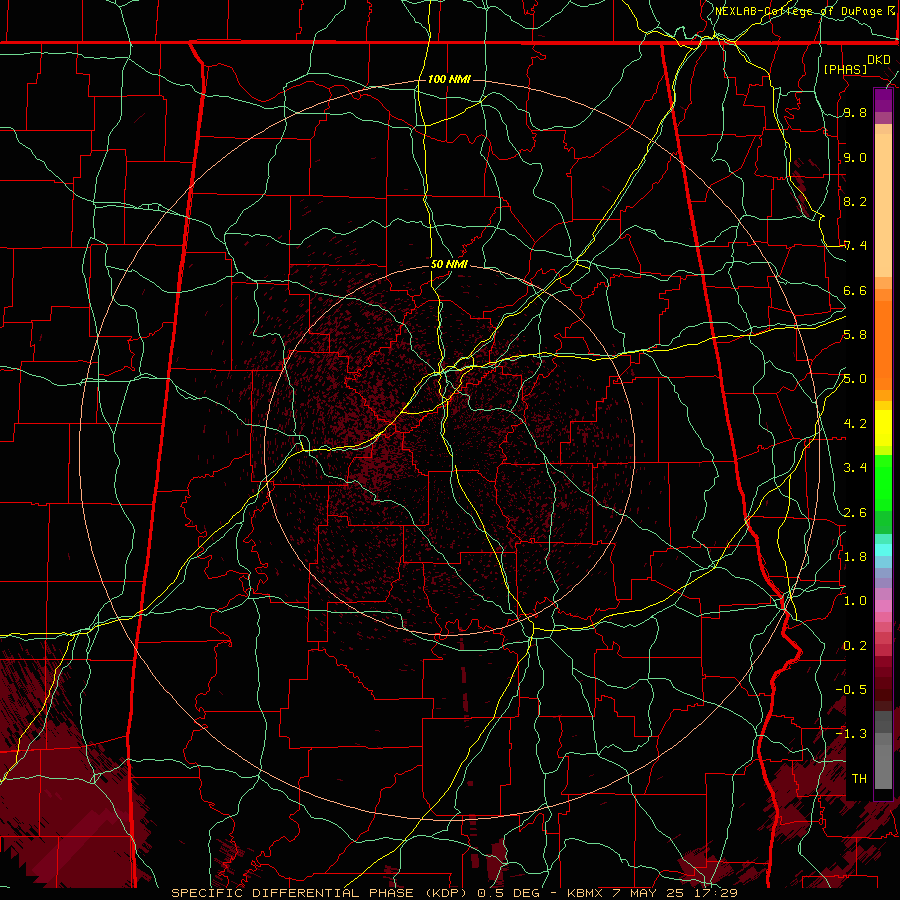Click the Specific Differential Phase caption text

(x=455, y=893)
